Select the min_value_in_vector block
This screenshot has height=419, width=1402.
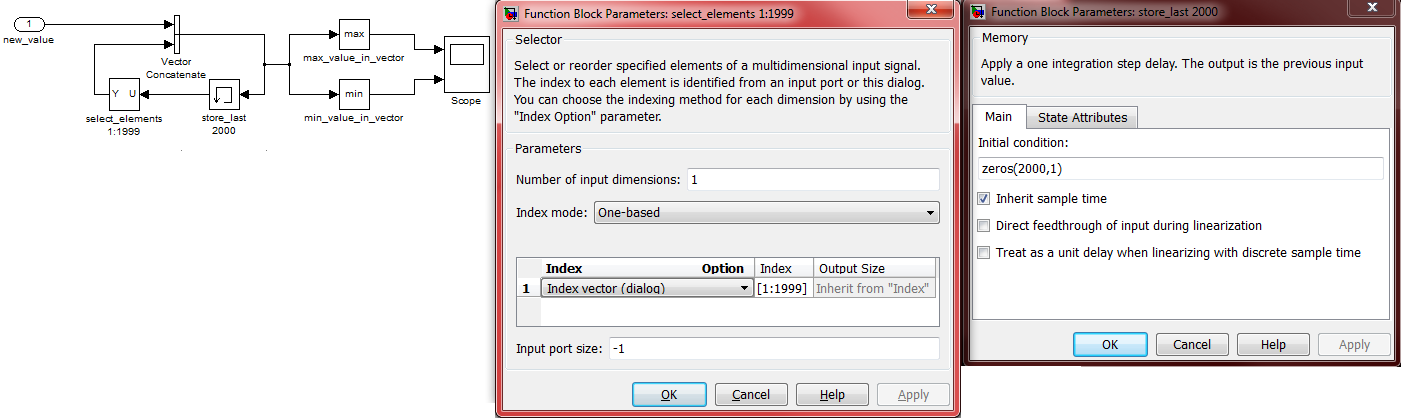pyautogui.click(x=353, y=95)
